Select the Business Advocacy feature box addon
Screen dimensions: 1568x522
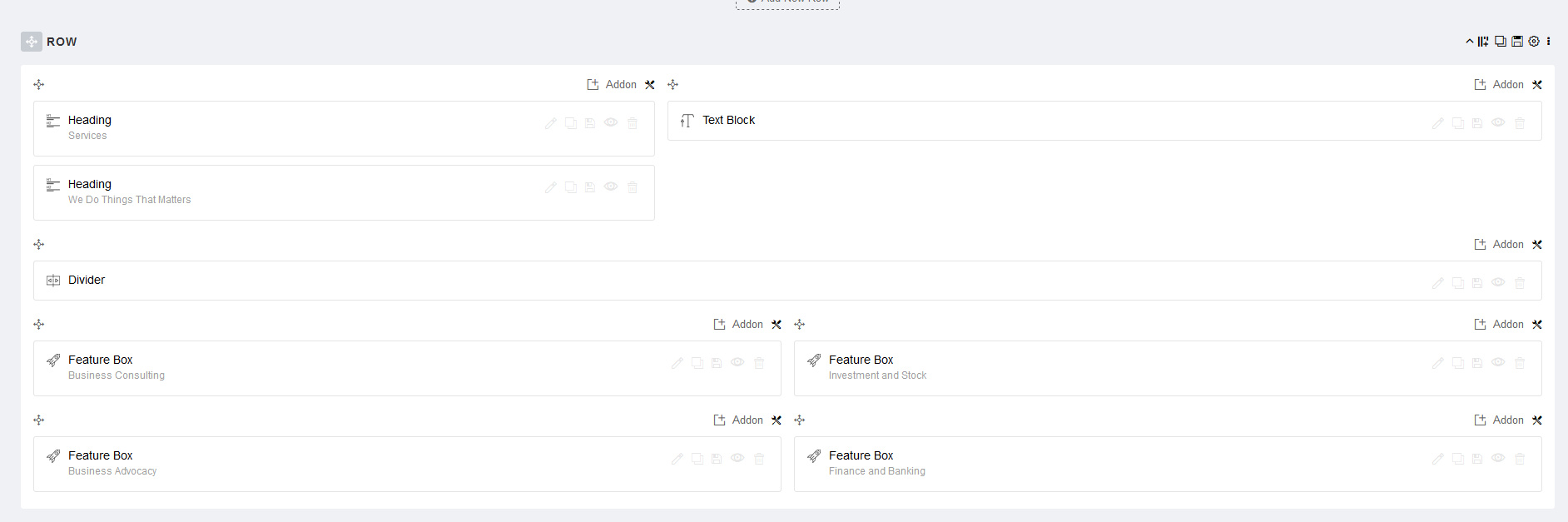click(333, 464)
